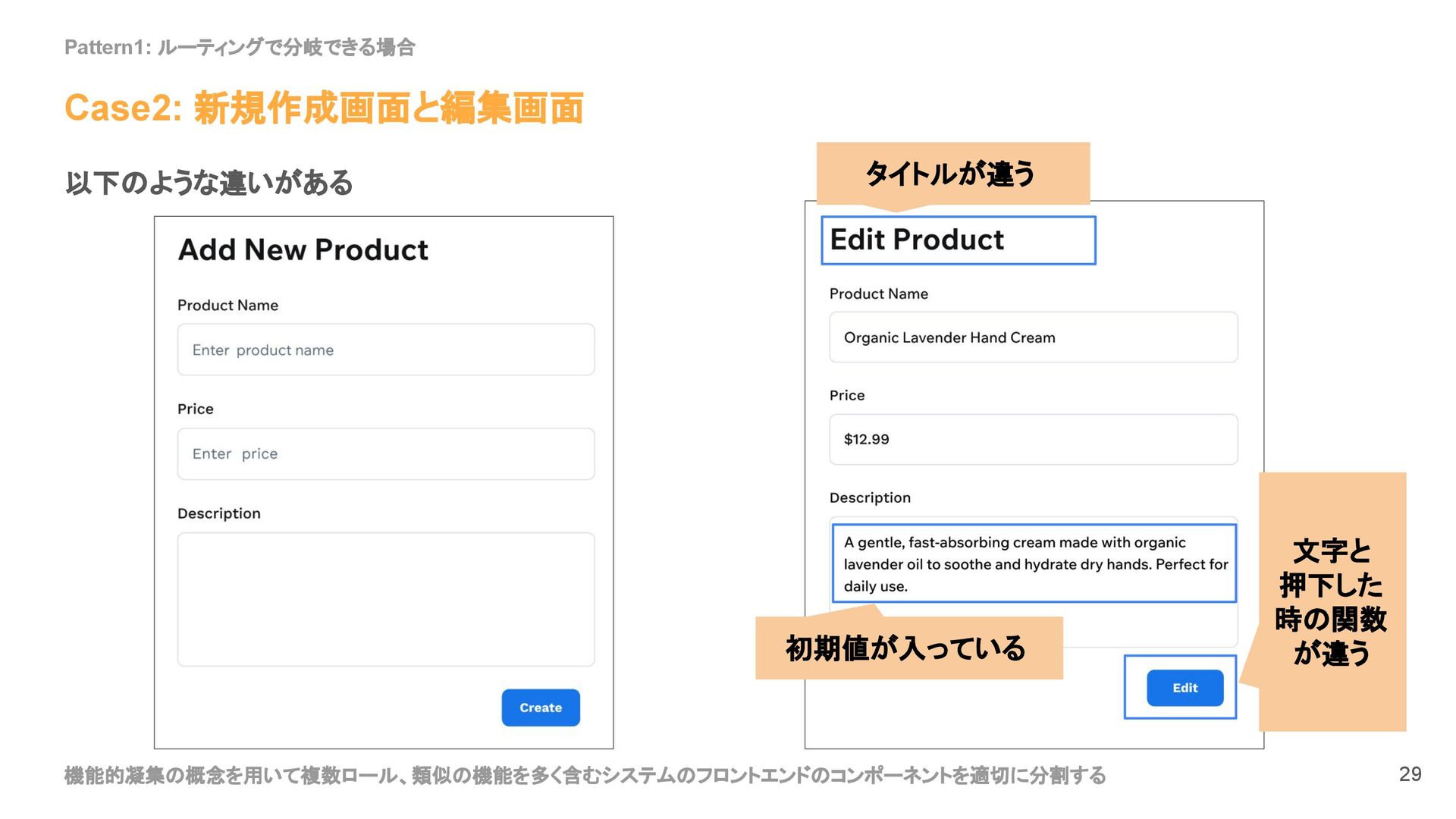Click the empty Description box in Add form

[385, 599]
